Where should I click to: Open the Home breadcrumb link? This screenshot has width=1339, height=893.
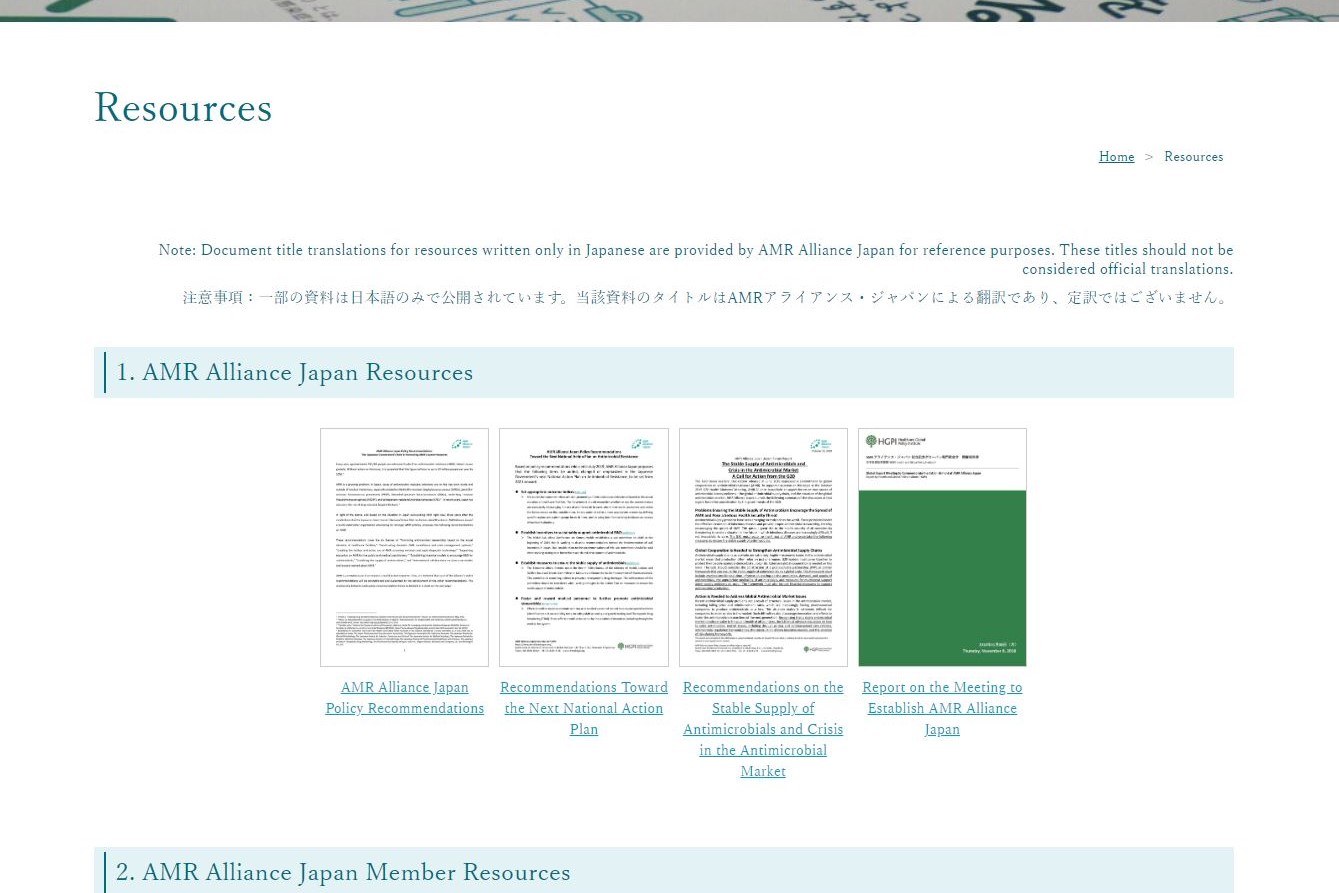point(1116,157)
